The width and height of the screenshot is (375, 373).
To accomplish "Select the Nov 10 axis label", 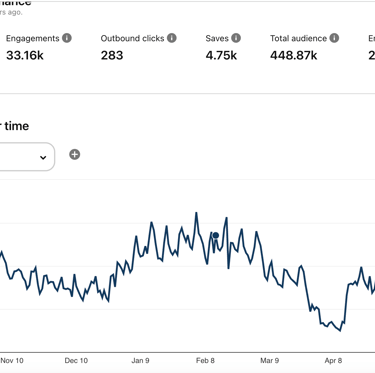I will (12, 360).
